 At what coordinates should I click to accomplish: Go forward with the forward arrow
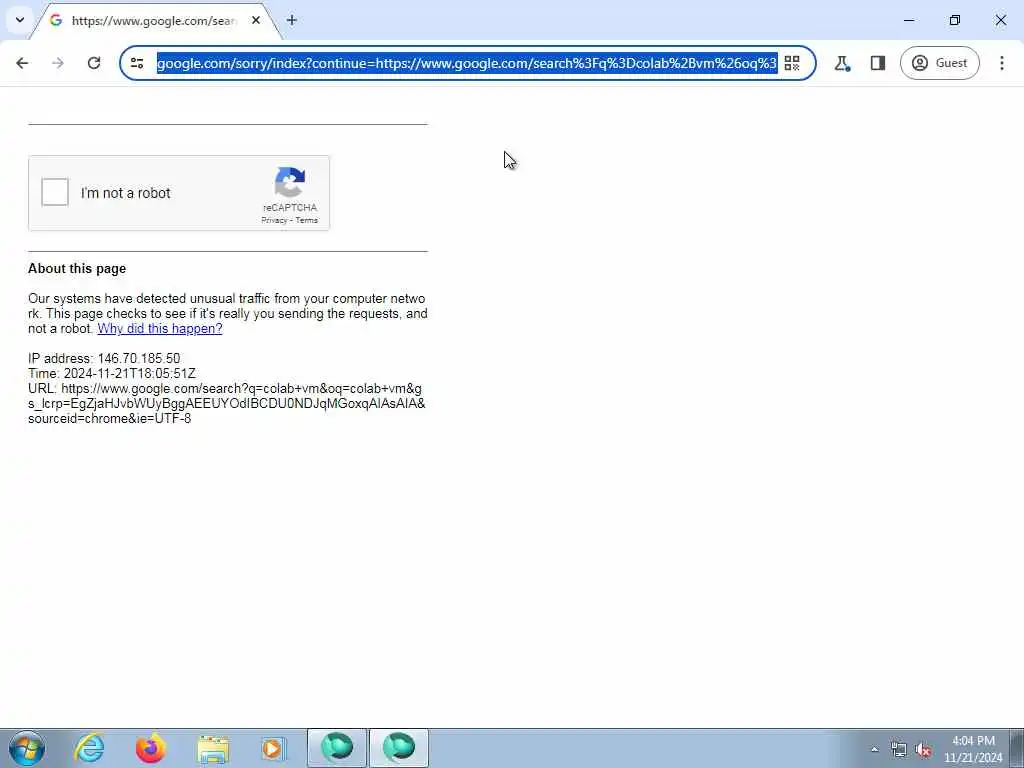click(x=57, y=63)
